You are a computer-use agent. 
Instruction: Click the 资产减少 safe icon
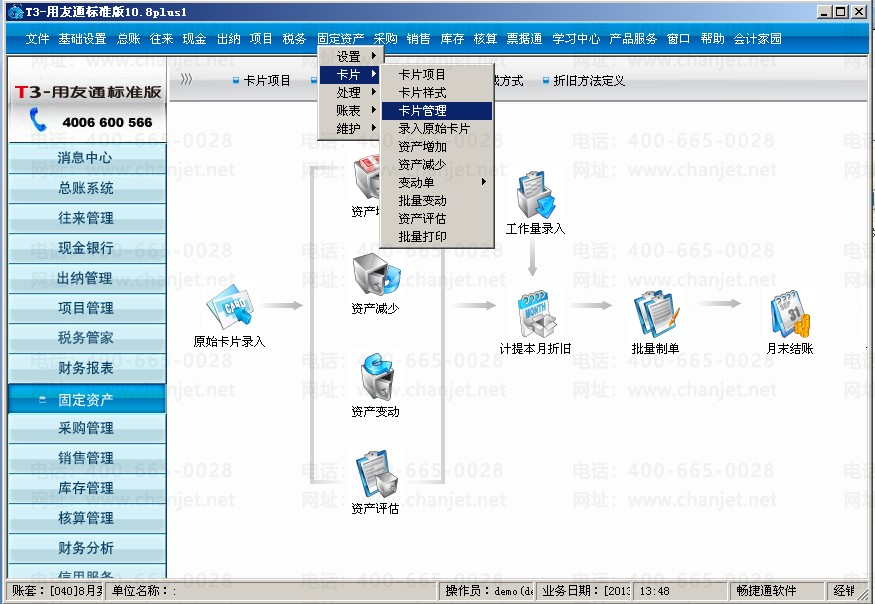pos(377,275)
